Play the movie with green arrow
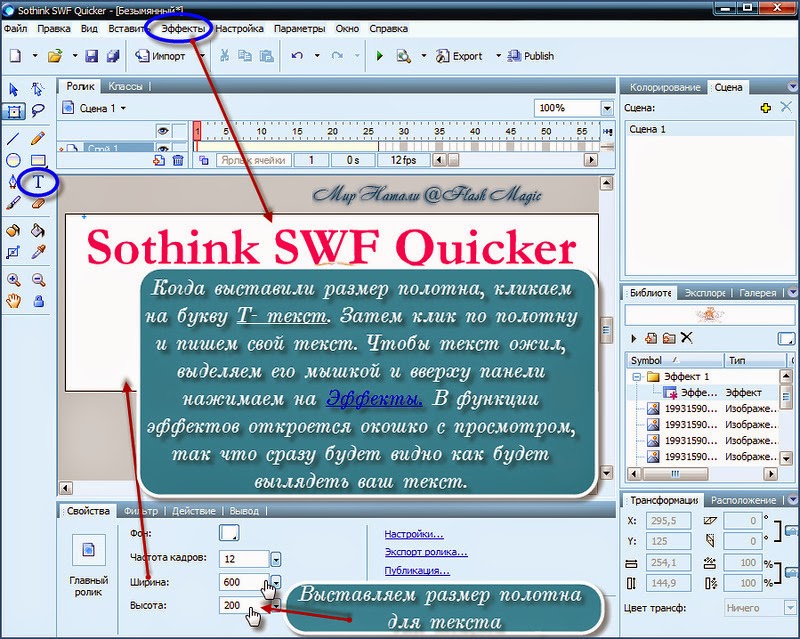 pos(380,56)
